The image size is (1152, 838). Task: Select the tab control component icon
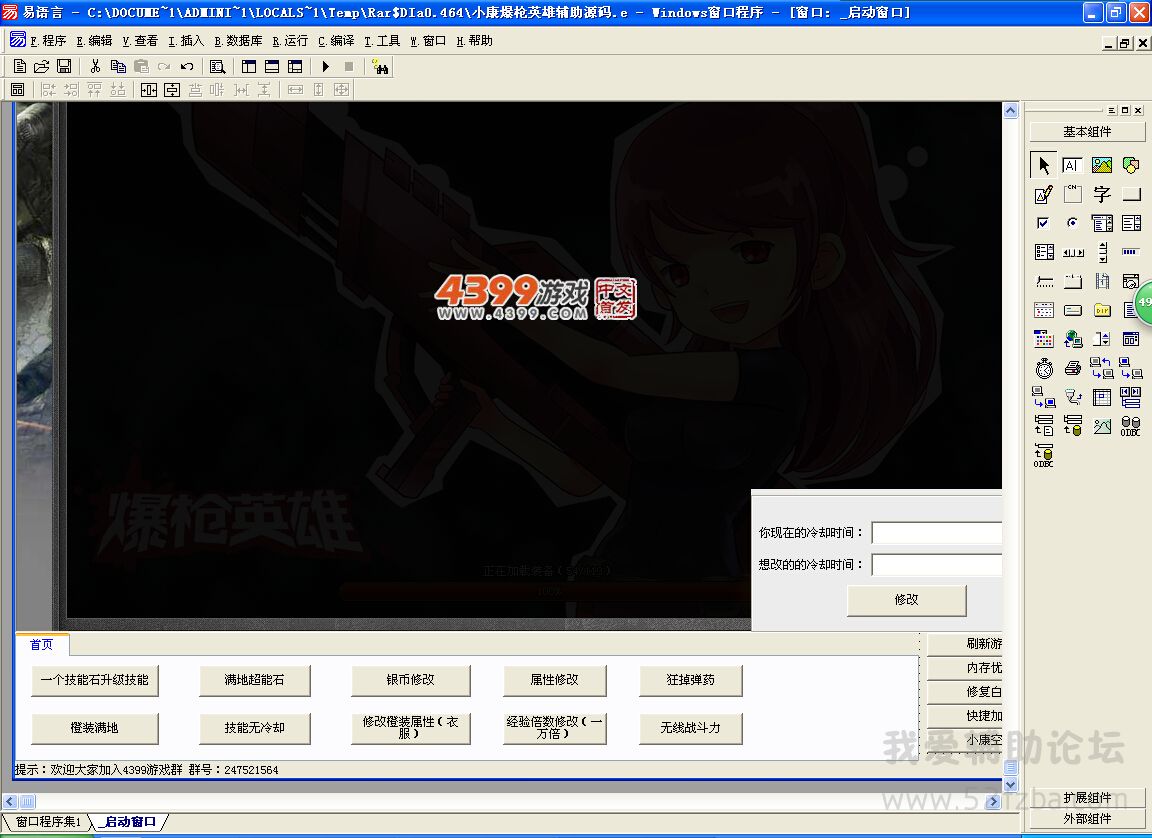(x=1072, y=281)
